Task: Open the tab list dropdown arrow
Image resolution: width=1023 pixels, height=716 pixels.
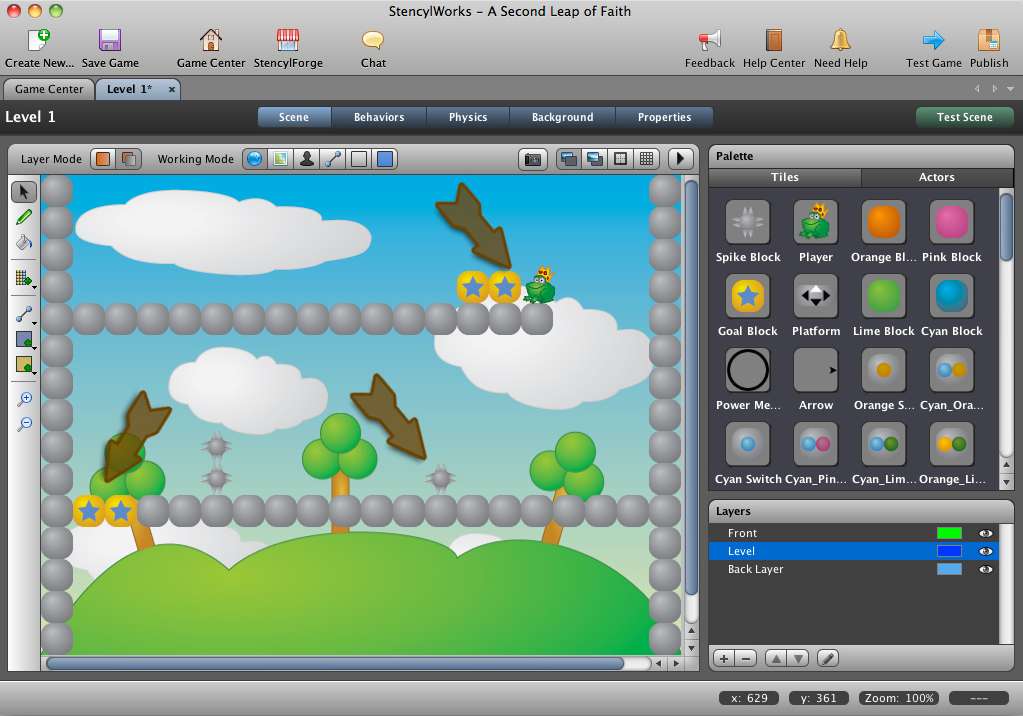Action: tap(1010, 89)
